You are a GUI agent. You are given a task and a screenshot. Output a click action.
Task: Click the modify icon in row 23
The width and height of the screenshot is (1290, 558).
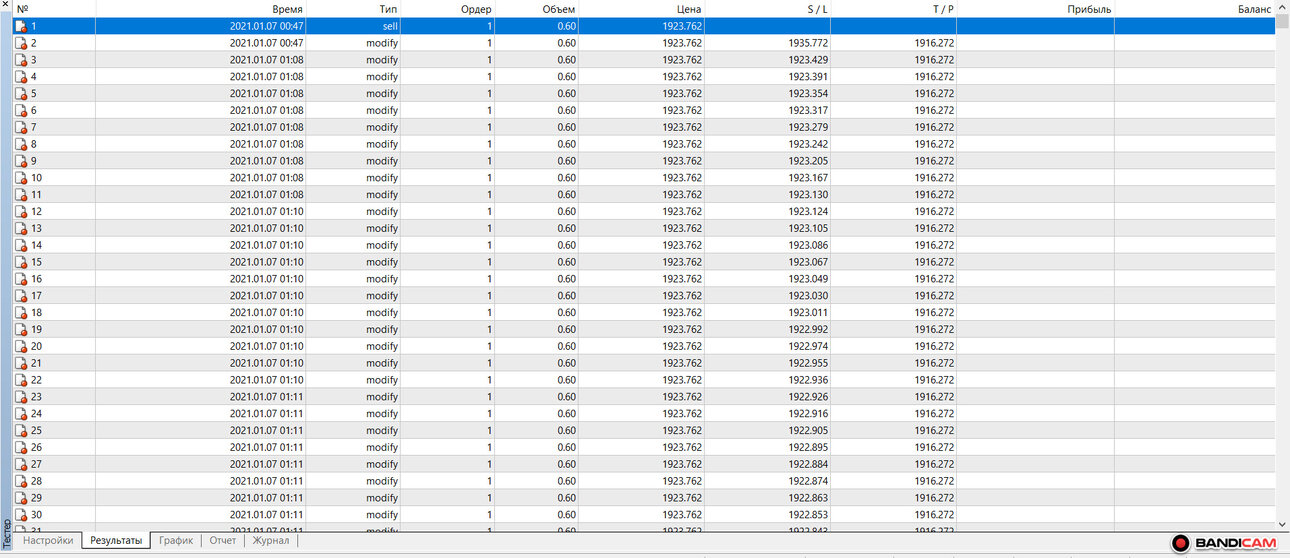pyautogui.click(x=21, y=397)
